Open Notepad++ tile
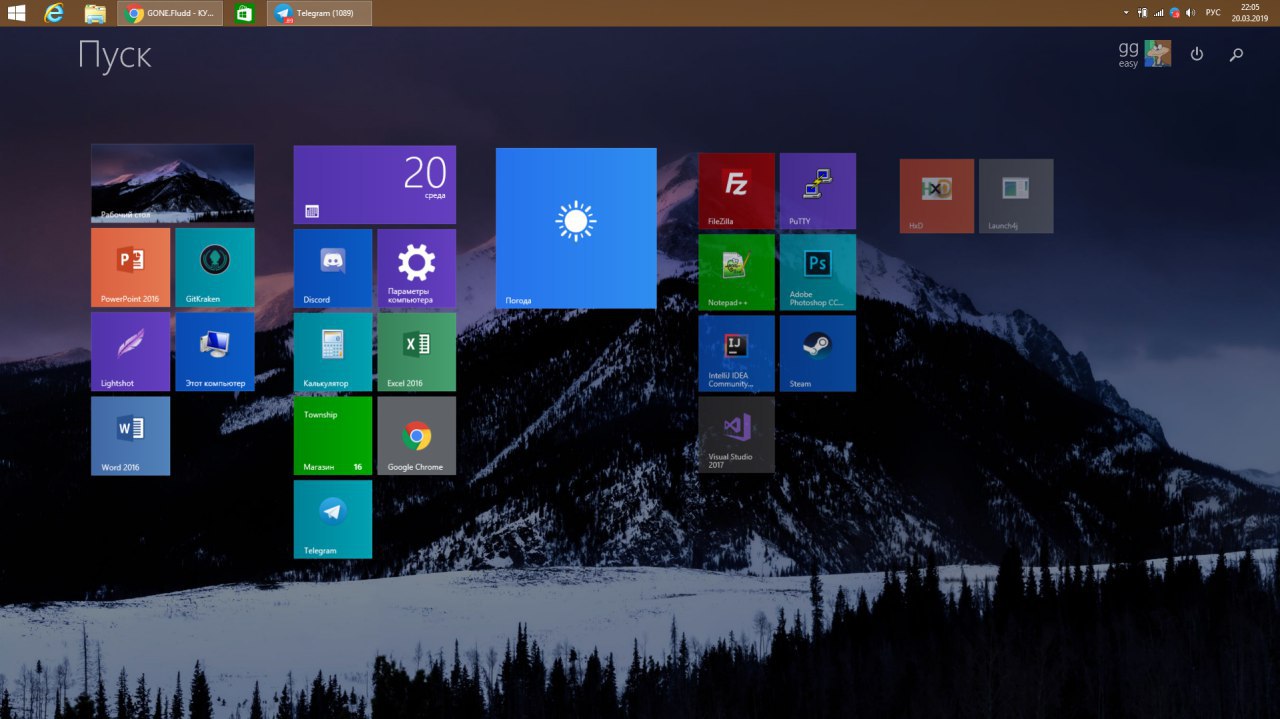Image resolution: width=1280 pixels, height=719 pixels. coord(736,272)
